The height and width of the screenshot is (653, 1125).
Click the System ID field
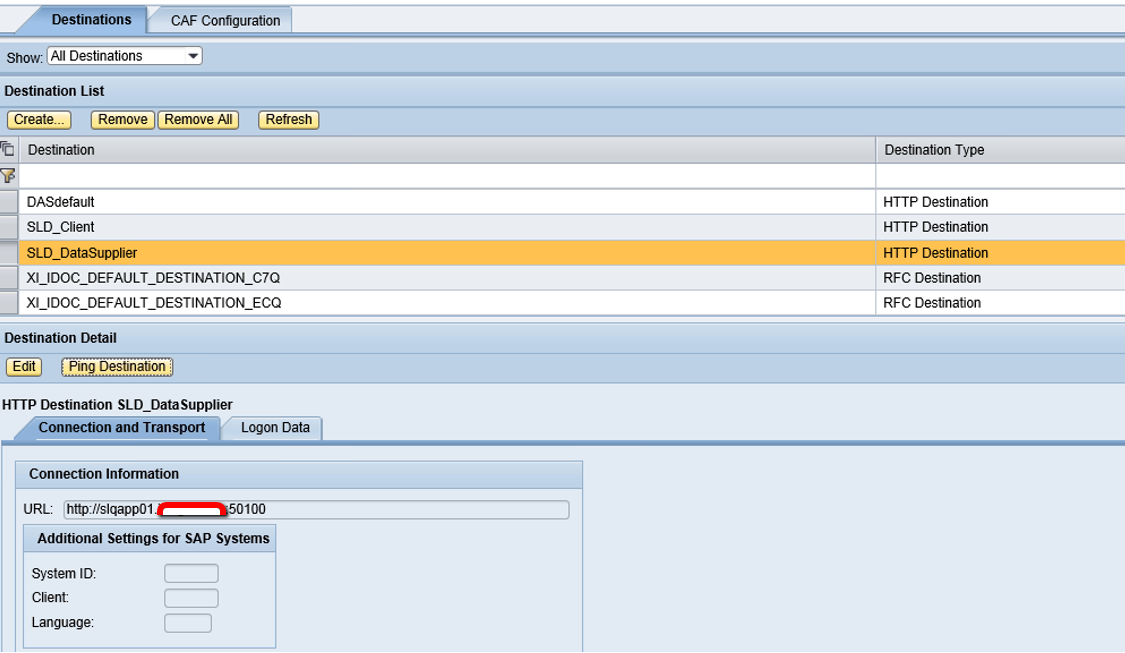tap(191, 574)
